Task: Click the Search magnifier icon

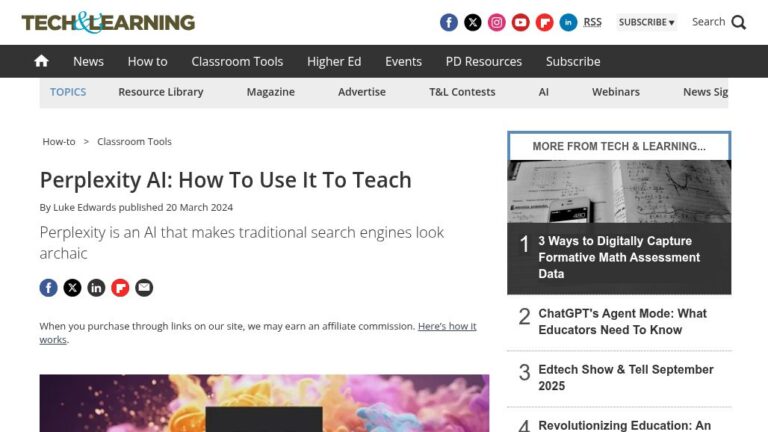Action: [739, 23]
